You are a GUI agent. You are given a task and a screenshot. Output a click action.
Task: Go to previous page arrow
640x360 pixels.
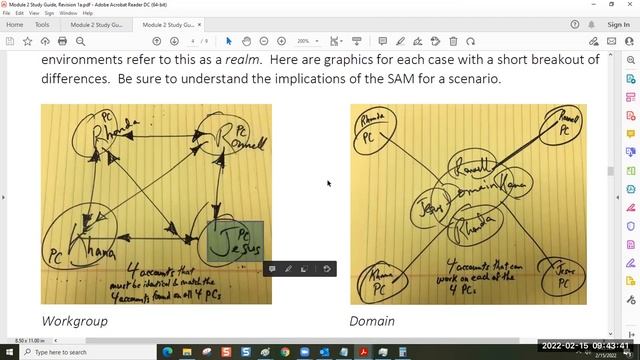coord(156,41)
